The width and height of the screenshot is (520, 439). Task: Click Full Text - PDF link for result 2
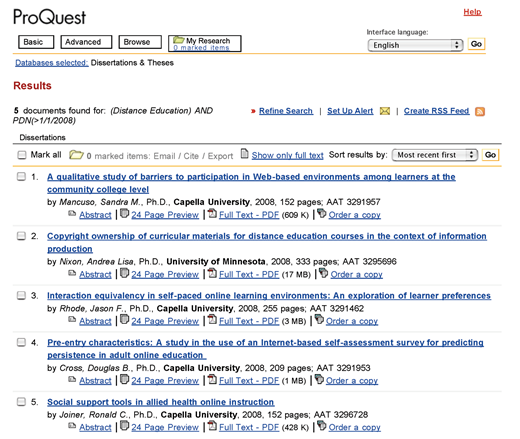[x=249, y=275]
